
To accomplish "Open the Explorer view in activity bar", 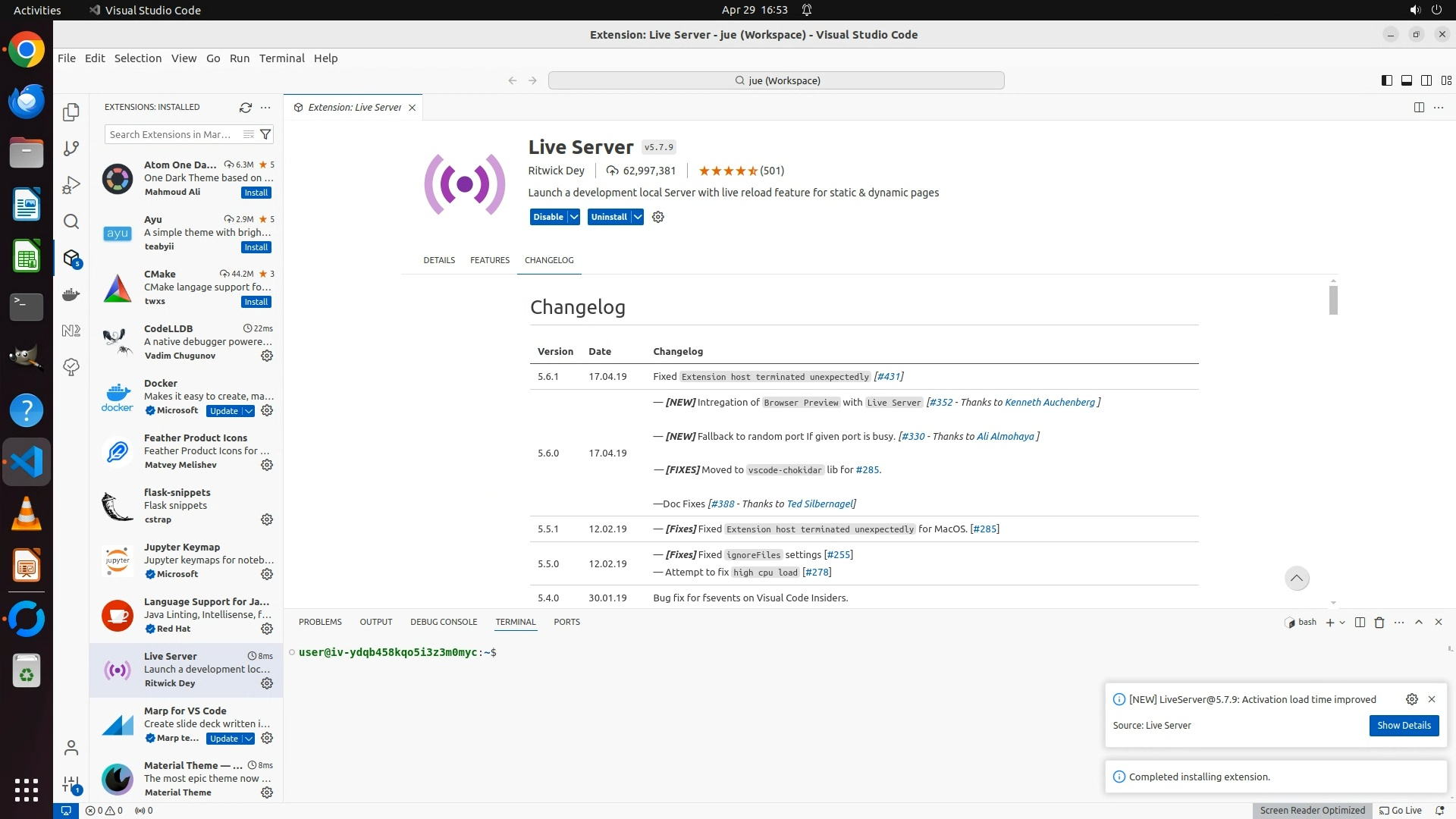I will point(71,112).
